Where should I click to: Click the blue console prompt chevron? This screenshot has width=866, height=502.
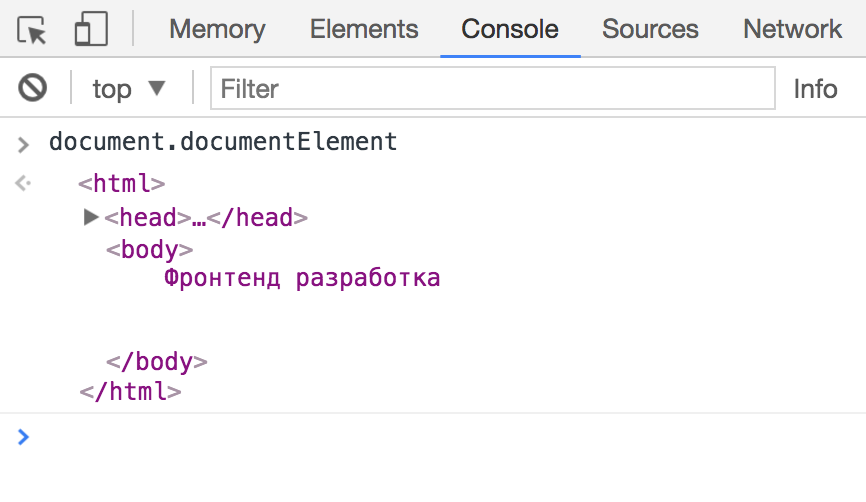pyautogui.click(x=24, y=436)
